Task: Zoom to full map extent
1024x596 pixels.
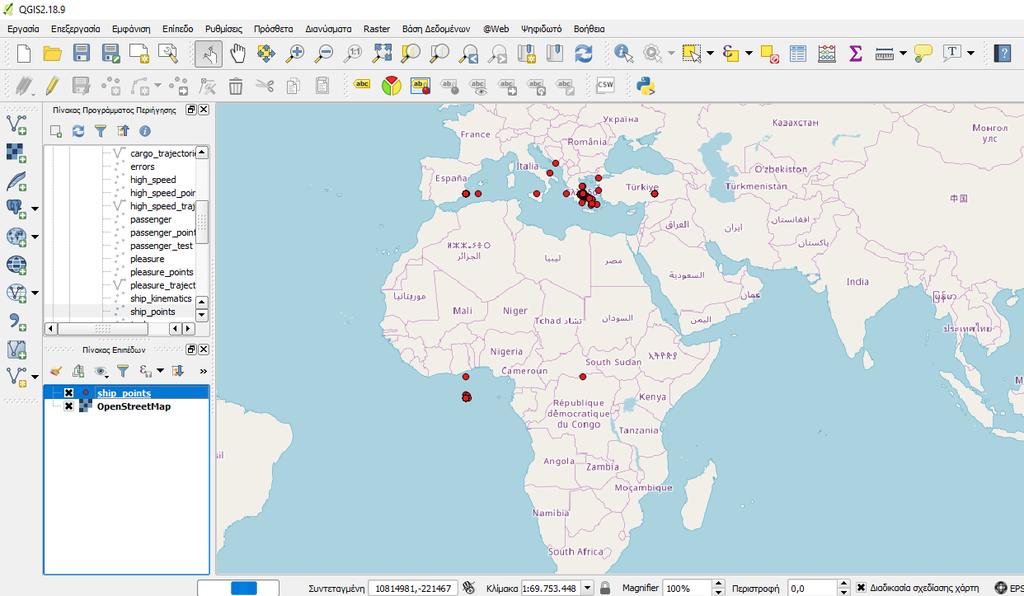Action: 382,53
